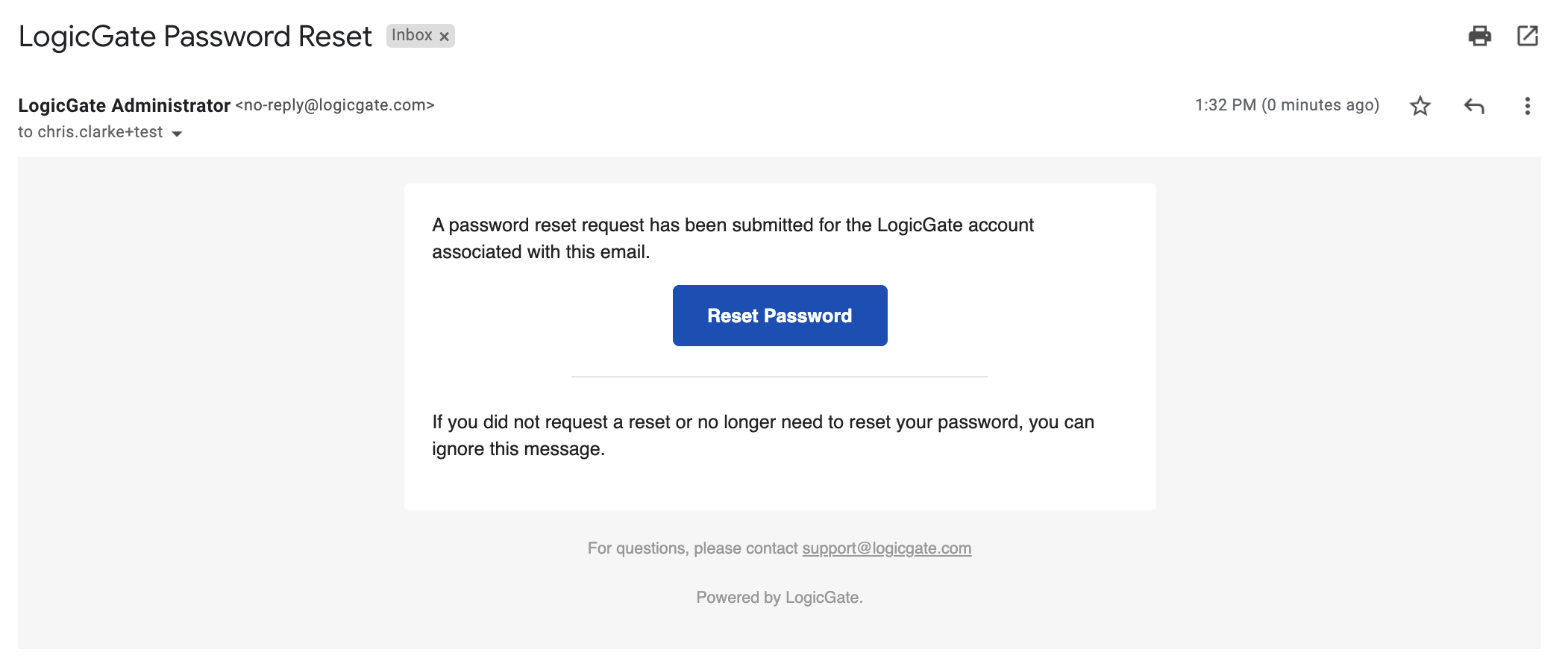Click the password reset request paragraph
1568x670 pixels.
(733, 239)
